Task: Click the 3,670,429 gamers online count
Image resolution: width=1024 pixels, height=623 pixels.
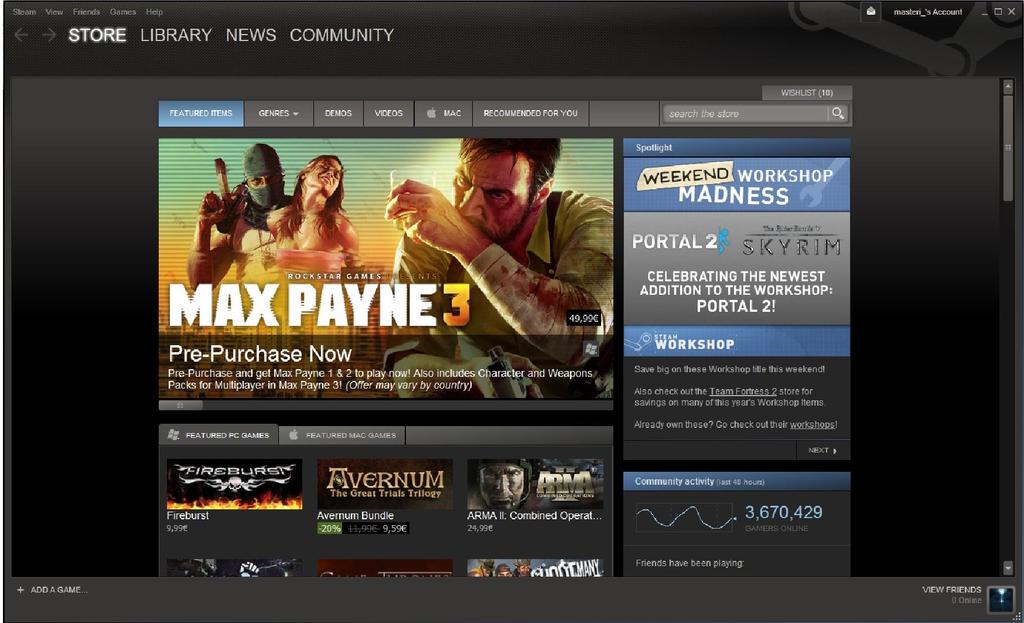Action: click(784, 513)
